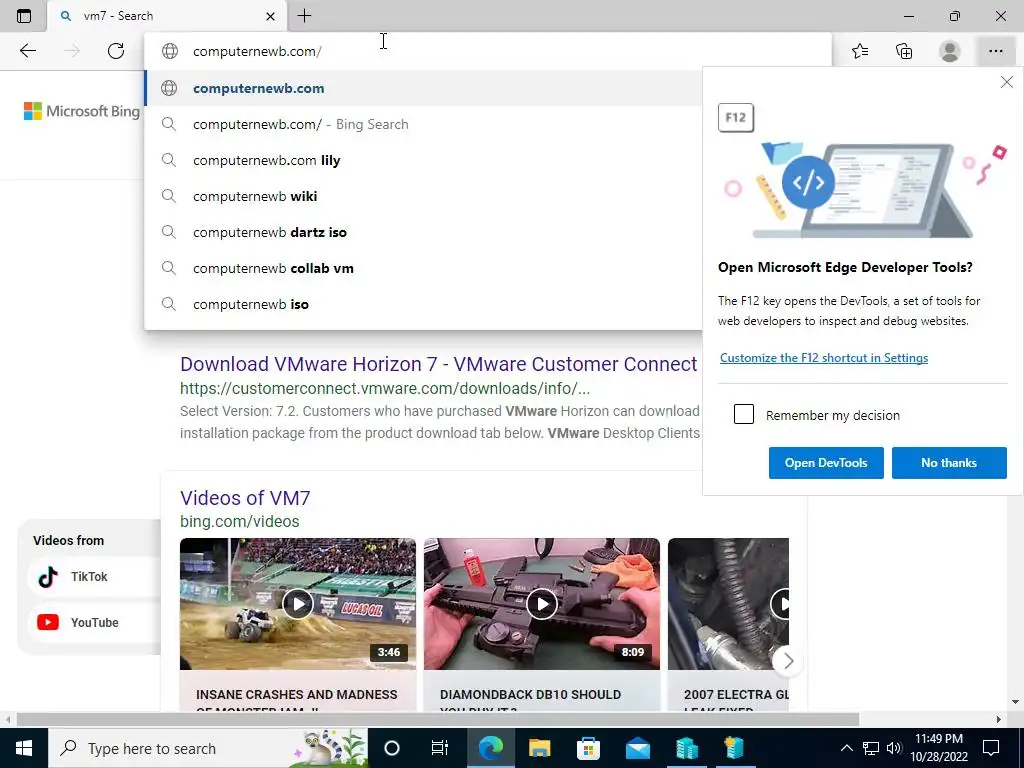Show hidden system tray icons
Image resolution: width=1024 pixels, height=768 pixels.
pyautogui.click(x=846, y=748)
